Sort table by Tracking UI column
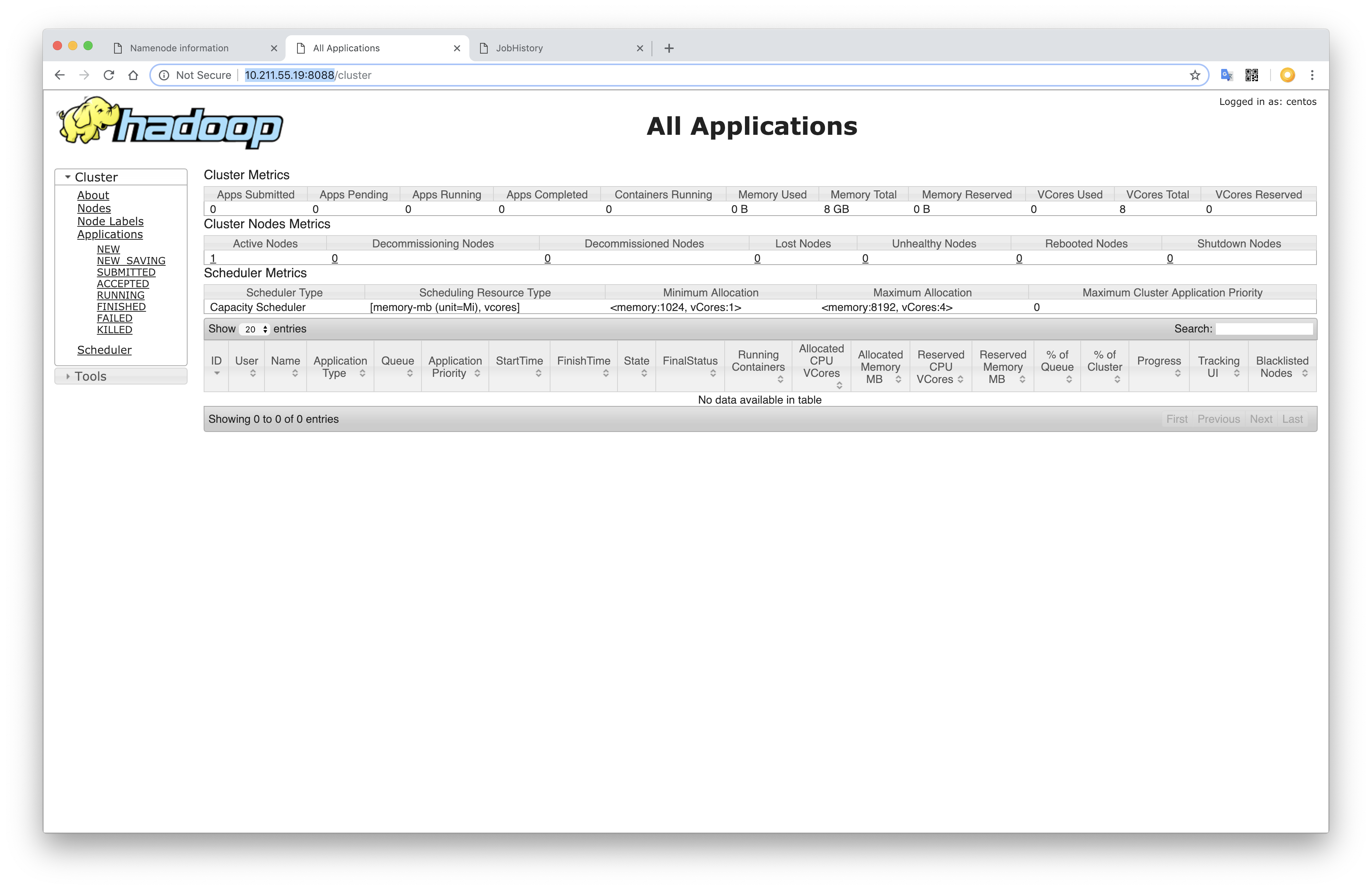Image resolution: width=1372 pixels, height=890 pixels. 1218,366
